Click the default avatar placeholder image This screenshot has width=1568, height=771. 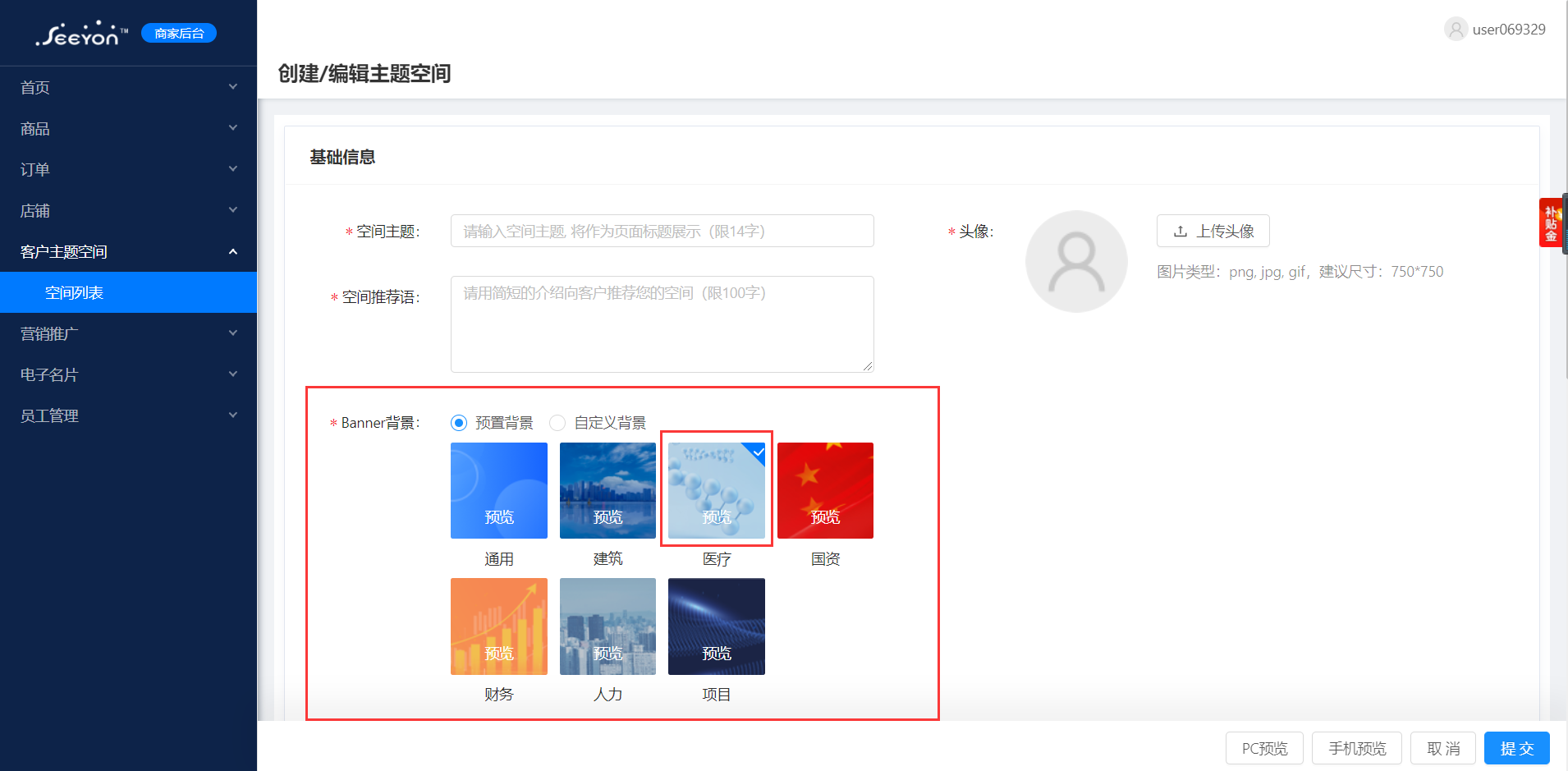1076,261
